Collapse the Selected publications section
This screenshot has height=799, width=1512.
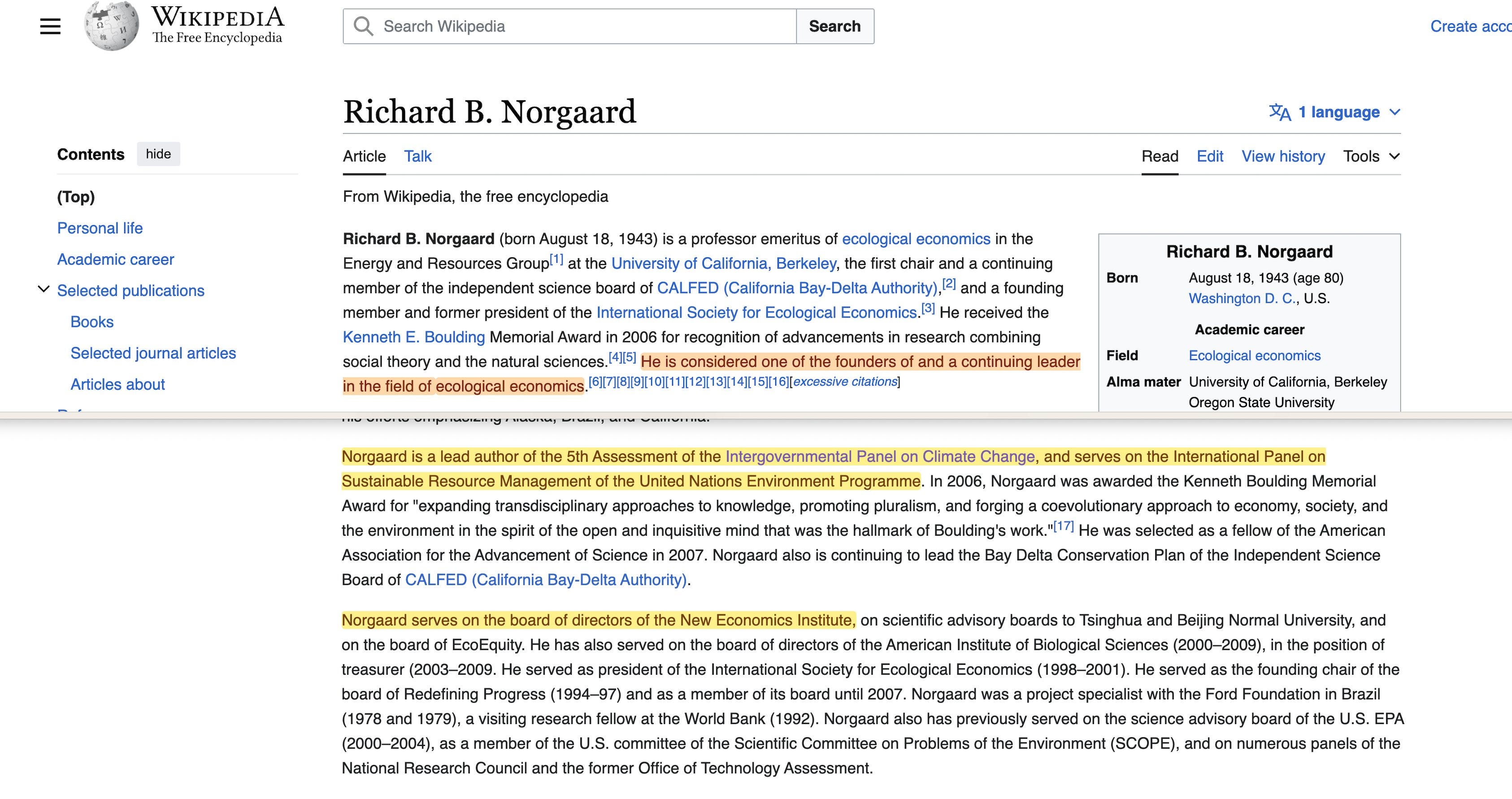point(43,289)
